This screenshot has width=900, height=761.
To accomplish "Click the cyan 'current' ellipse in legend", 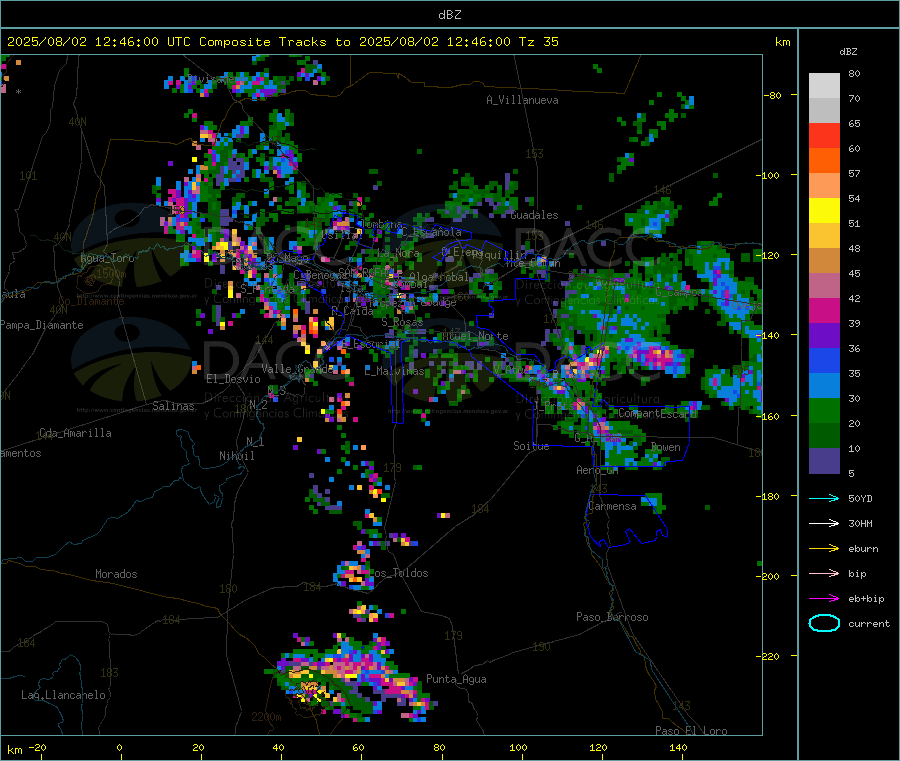I will click(824, 623).
